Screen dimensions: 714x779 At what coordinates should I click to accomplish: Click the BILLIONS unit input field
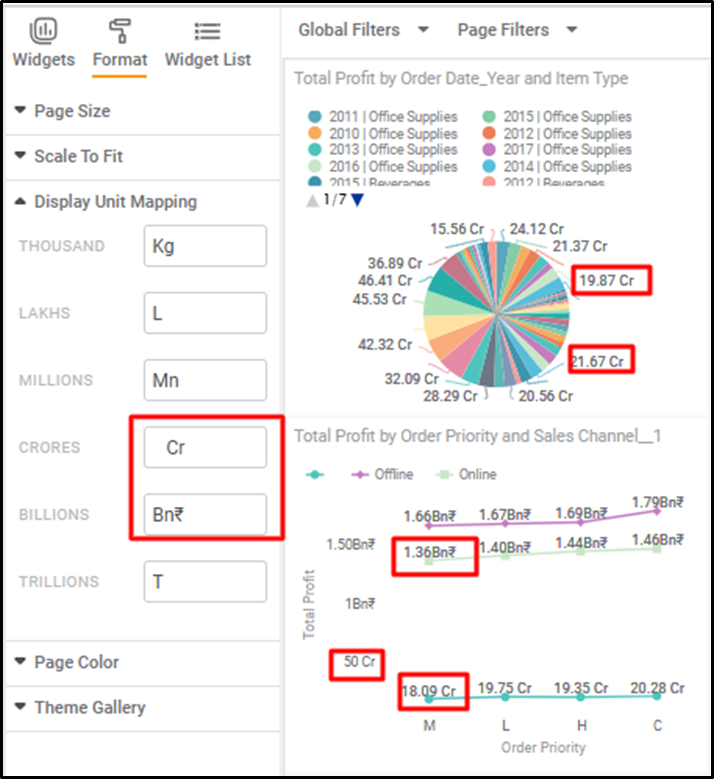click(x=205, y=514)
